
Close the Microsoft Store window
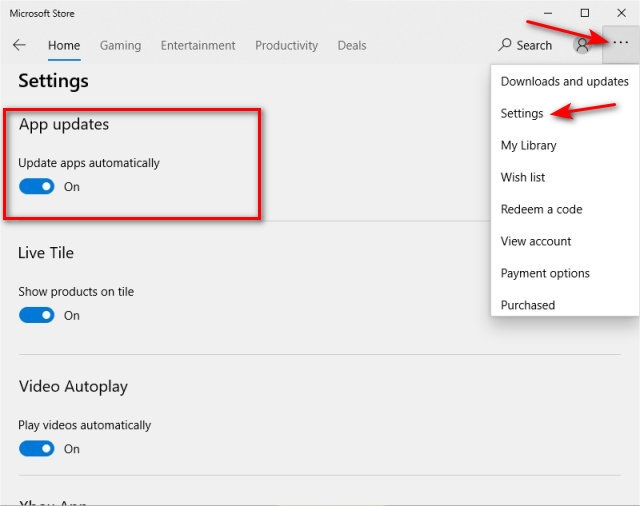coord(621,13)
